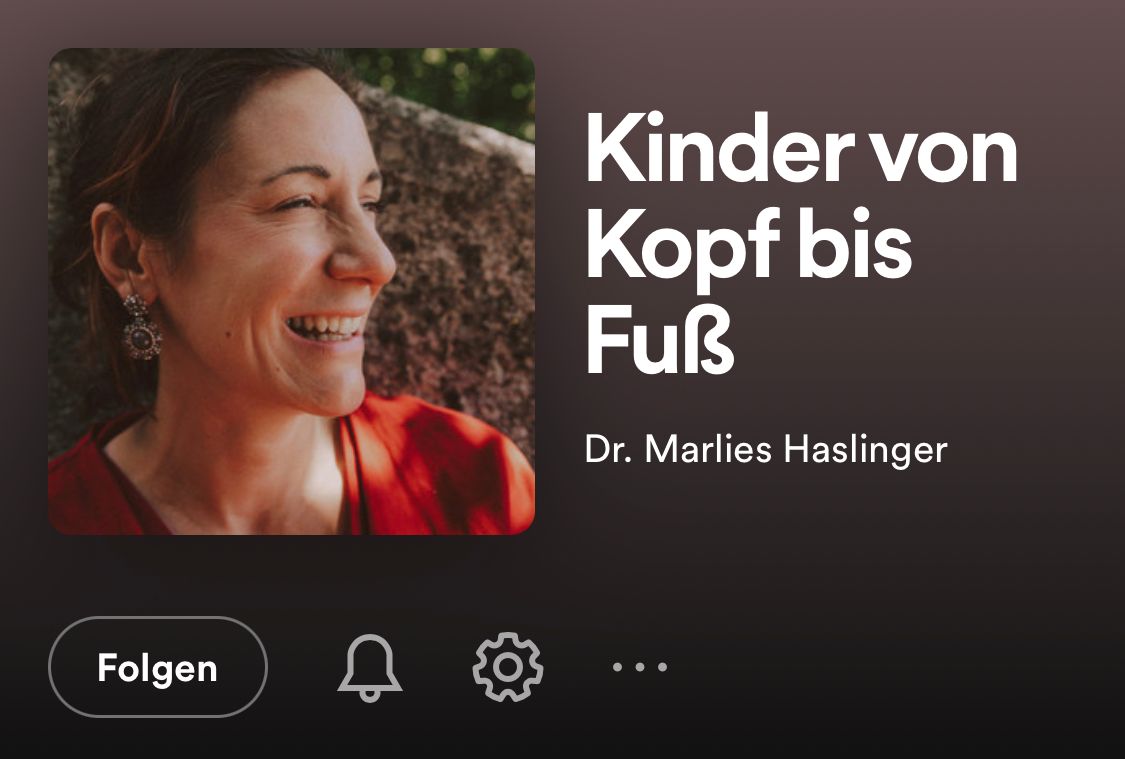Toggle new episode alerts using the bell
1125x759 pixels.
369,667
